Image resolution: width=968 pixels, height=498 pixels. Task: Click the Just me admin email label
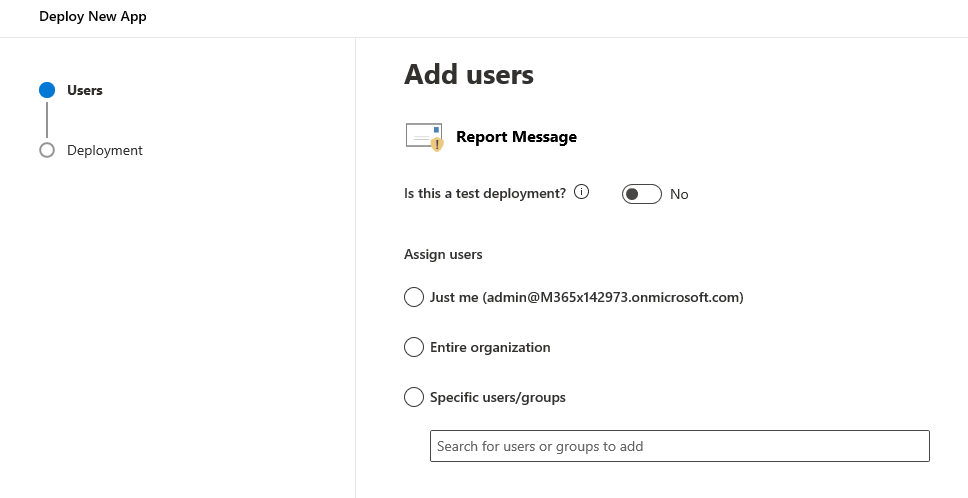coord(586,297)
